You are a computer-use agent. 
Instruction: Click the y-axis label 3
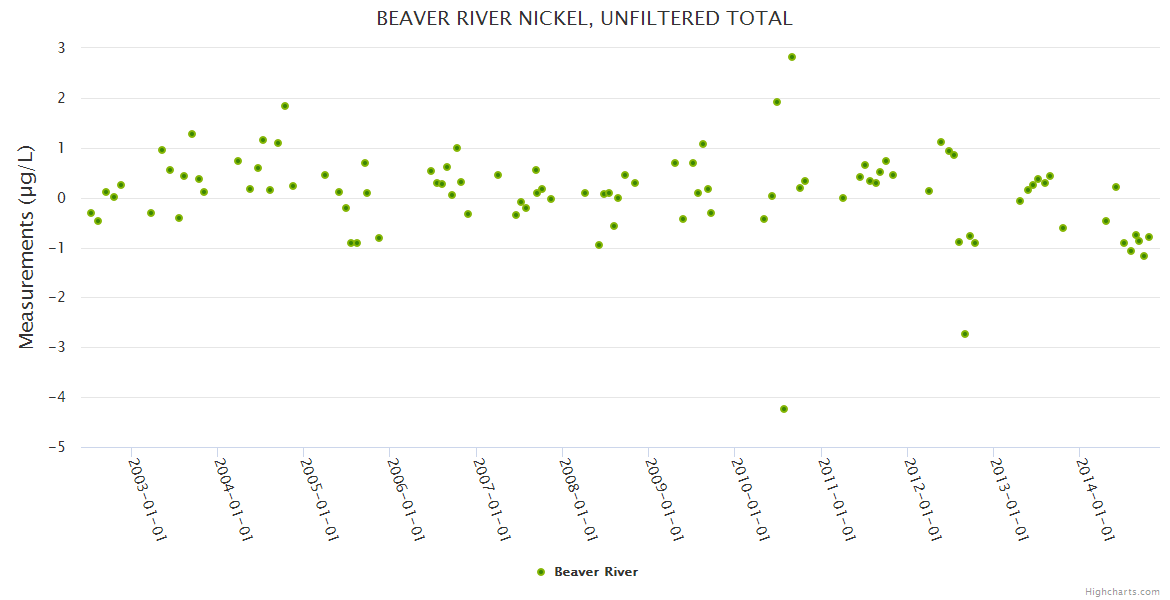click(61, 48)
